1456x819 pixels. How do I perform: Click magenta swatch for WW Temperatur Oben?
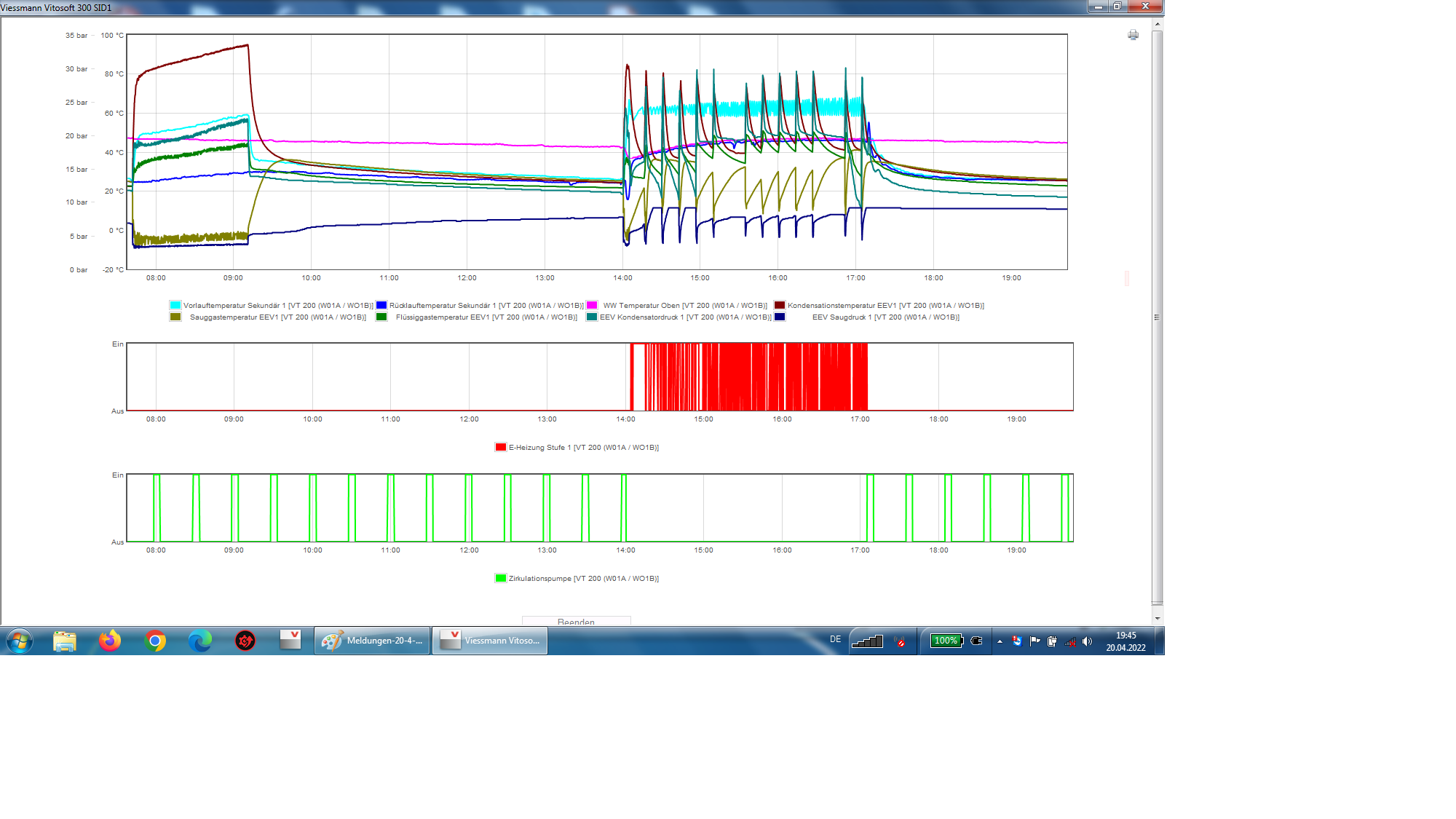click(593, 305)
